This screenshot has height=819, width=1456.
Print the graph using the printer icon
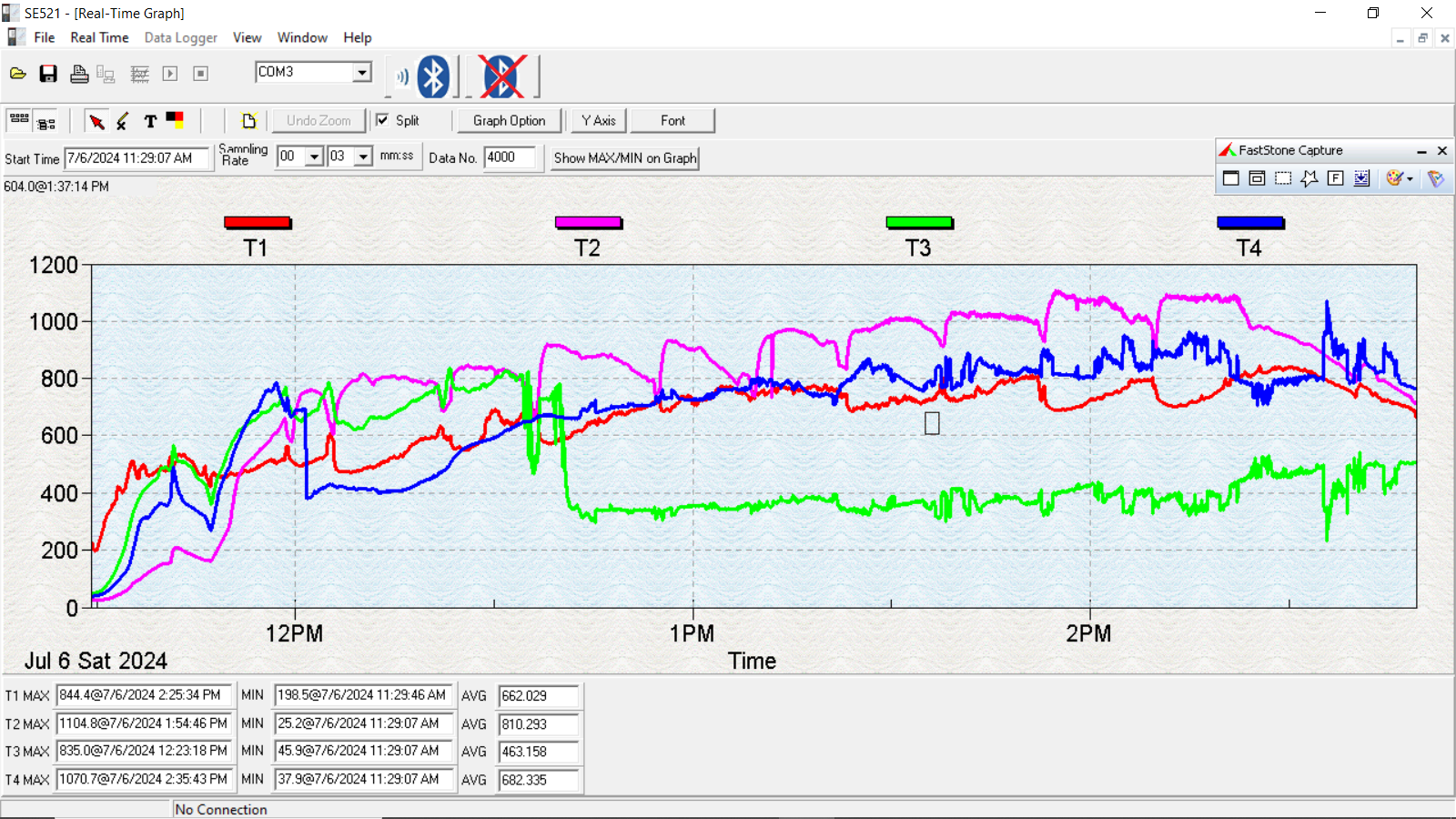[79, 74]
